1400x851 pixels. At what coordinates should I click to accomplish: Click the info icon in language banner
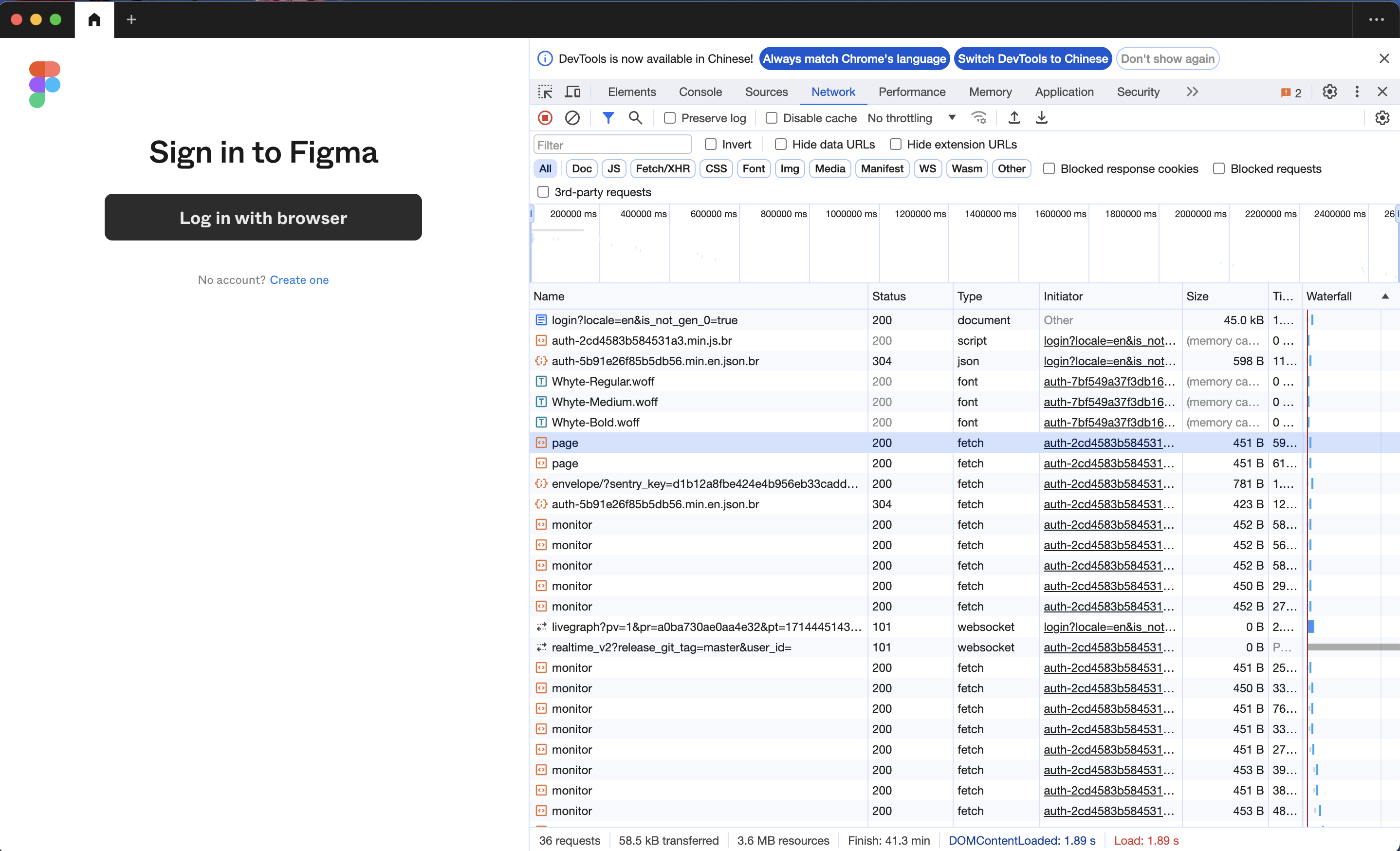coord(545,58)
